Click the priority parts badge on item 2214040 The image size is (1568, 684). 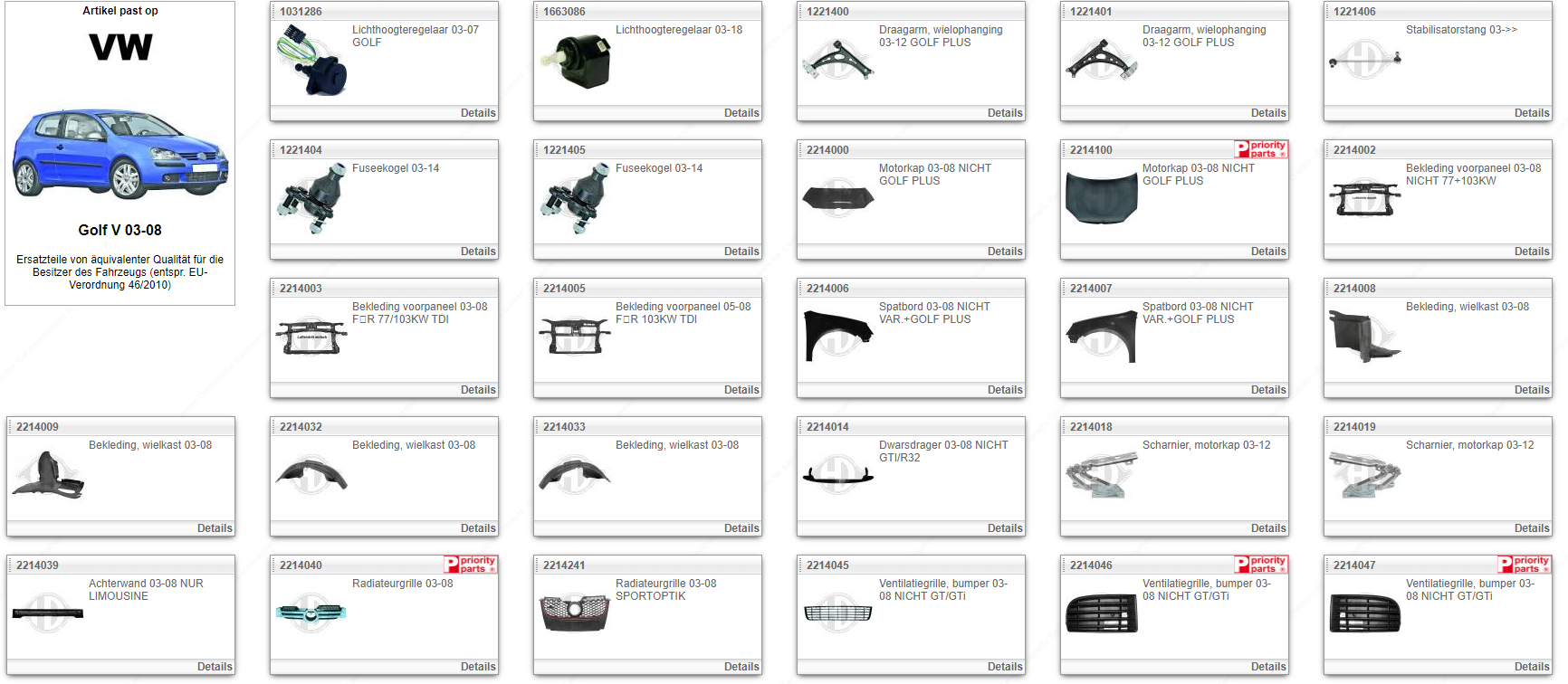pyautogui.click(x=470, y=565)
